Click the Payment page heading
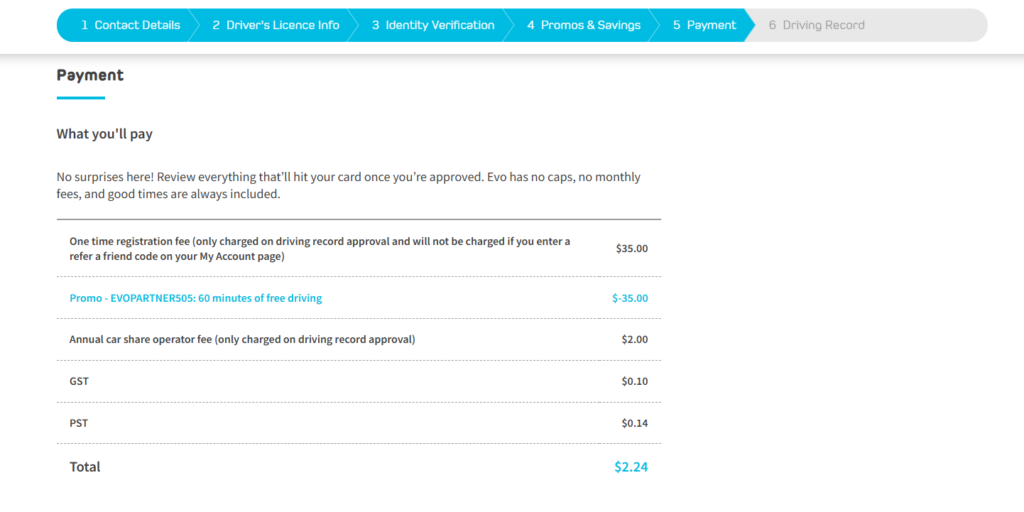Viewport: 1024px width, 512px height. [x=90, y=75]
